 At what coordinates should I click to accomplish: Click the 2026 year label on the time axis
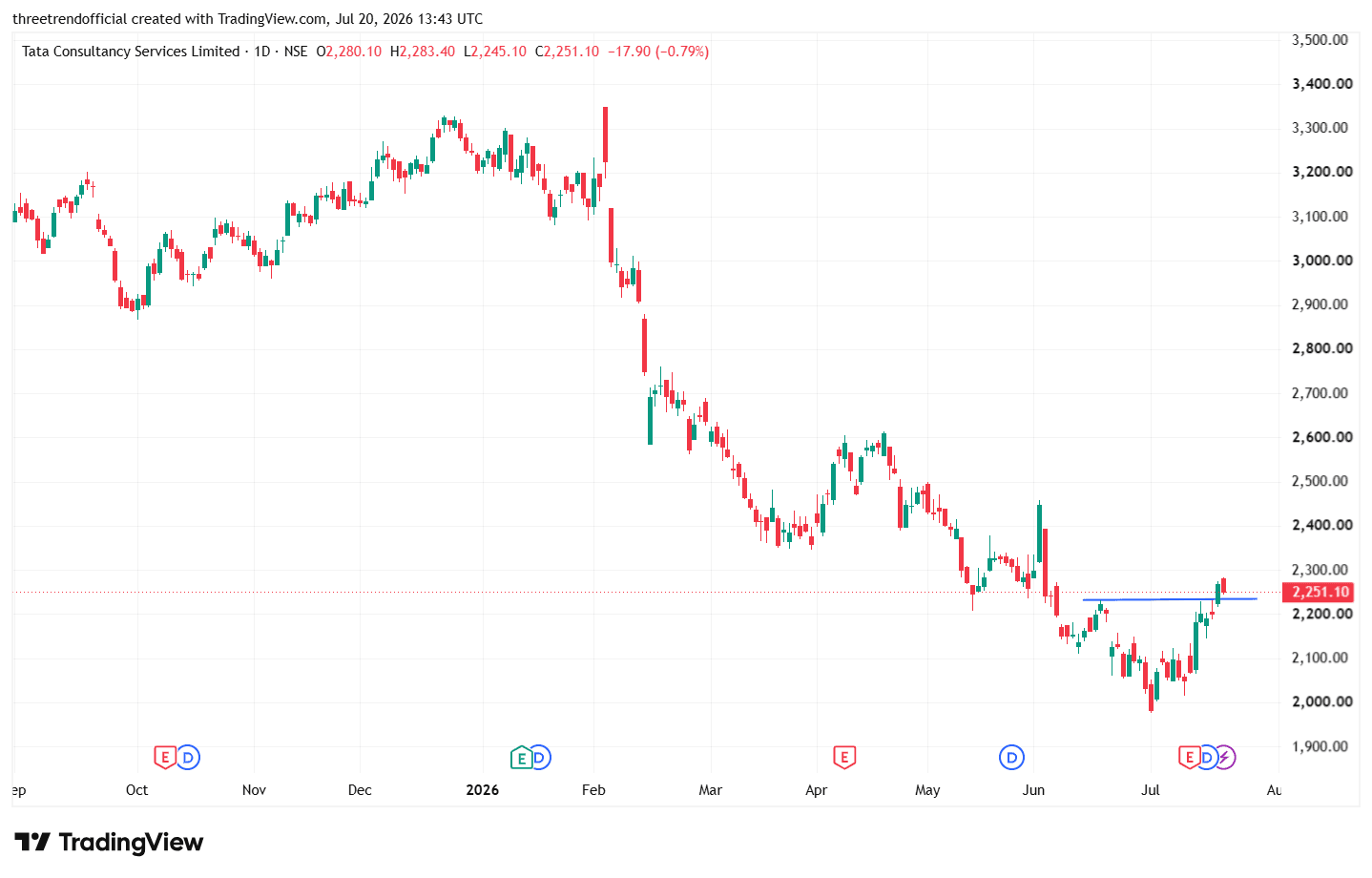(483, 790)
